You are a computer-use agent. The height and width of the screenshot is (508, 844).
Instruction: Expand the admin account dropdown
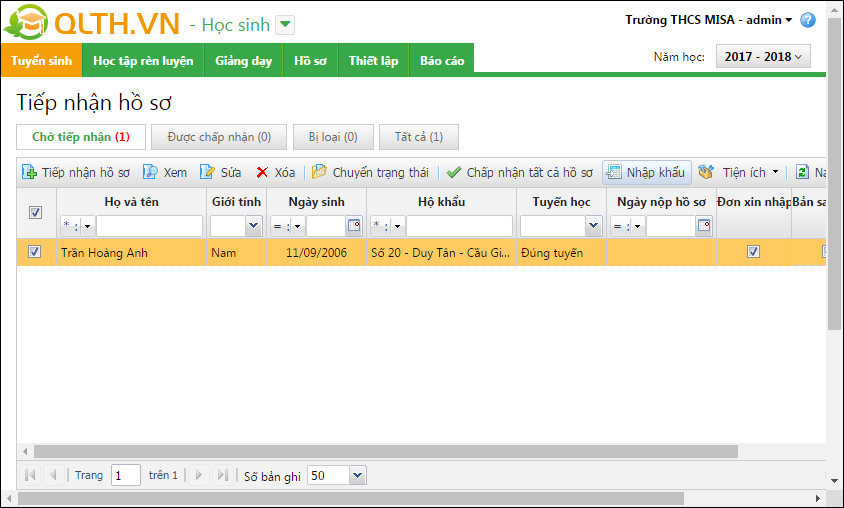tap(789, 20)
